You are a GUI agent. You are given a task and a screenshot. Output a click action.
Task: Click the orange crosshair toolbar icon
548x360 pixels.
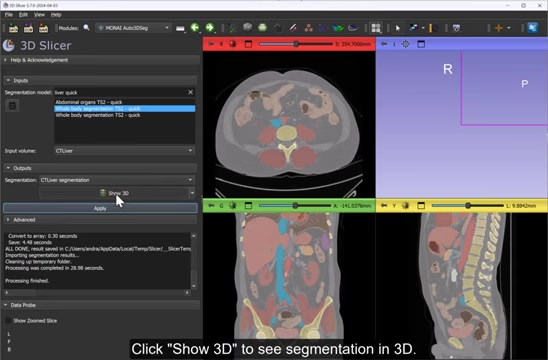[x=499, y=28]
